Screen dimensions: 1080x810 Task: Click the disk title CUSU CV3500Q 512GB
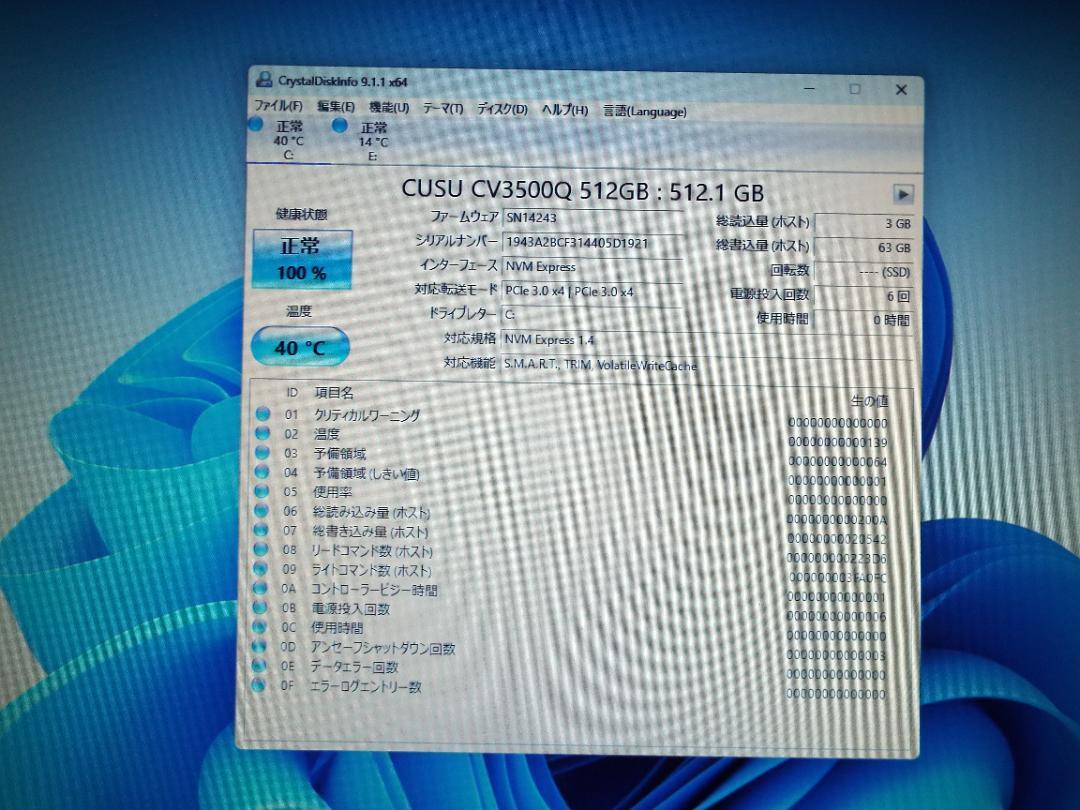(525, 189)
